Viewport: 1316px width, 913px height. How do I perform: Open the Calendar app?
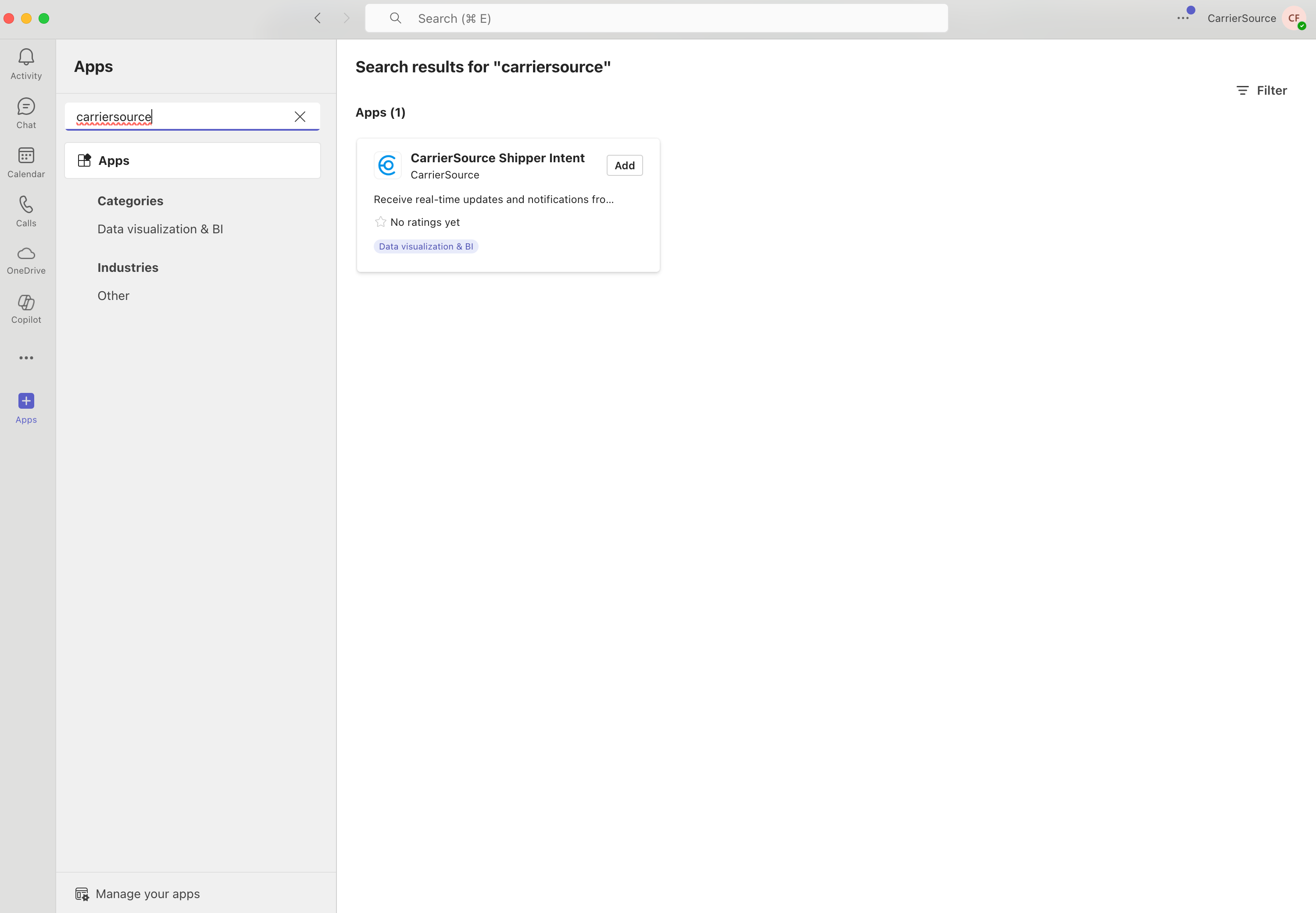[26, 162]
